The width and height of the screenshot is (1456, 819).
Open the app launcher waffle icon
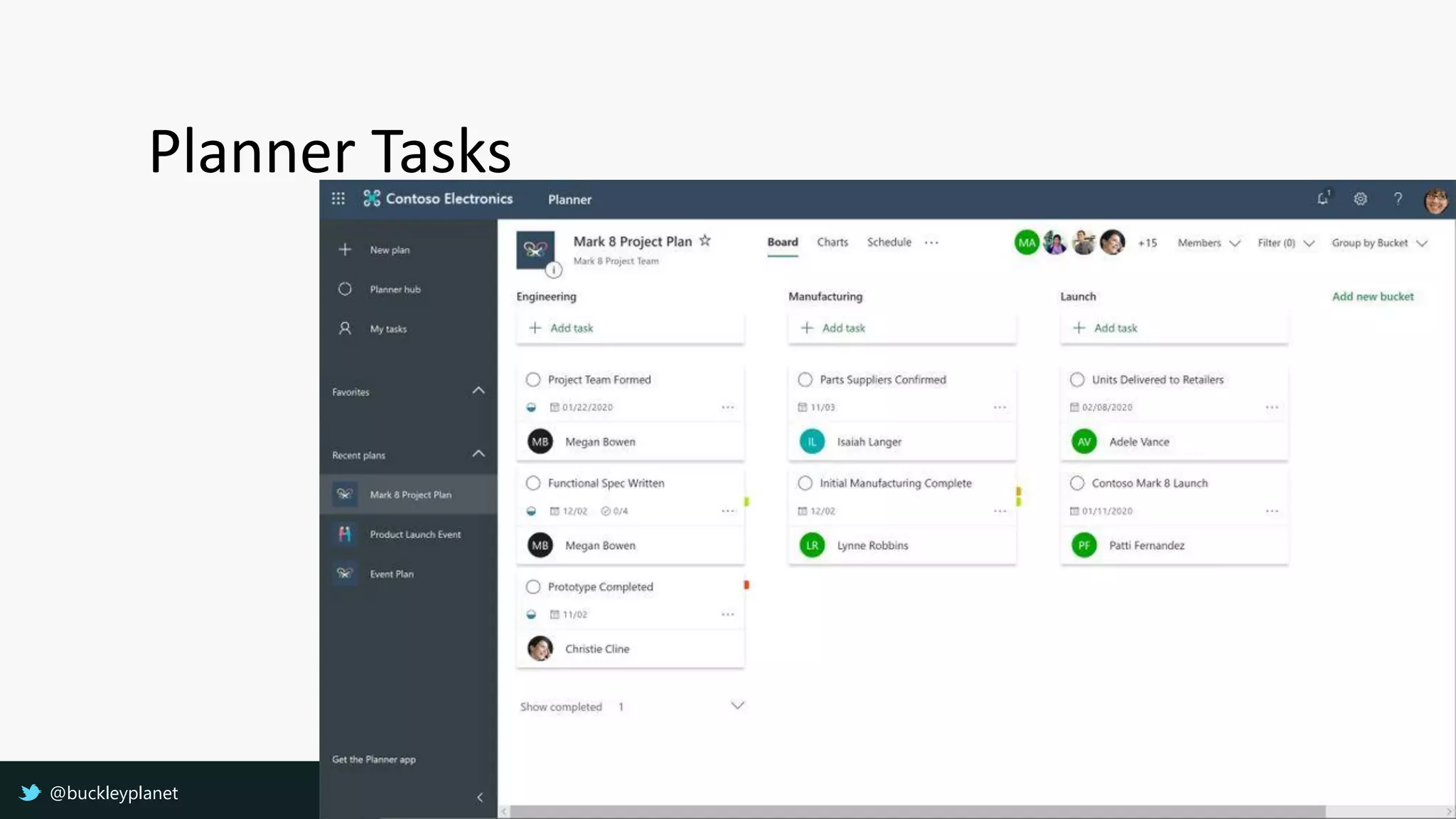pyautogui.click(x=338, y=199)
